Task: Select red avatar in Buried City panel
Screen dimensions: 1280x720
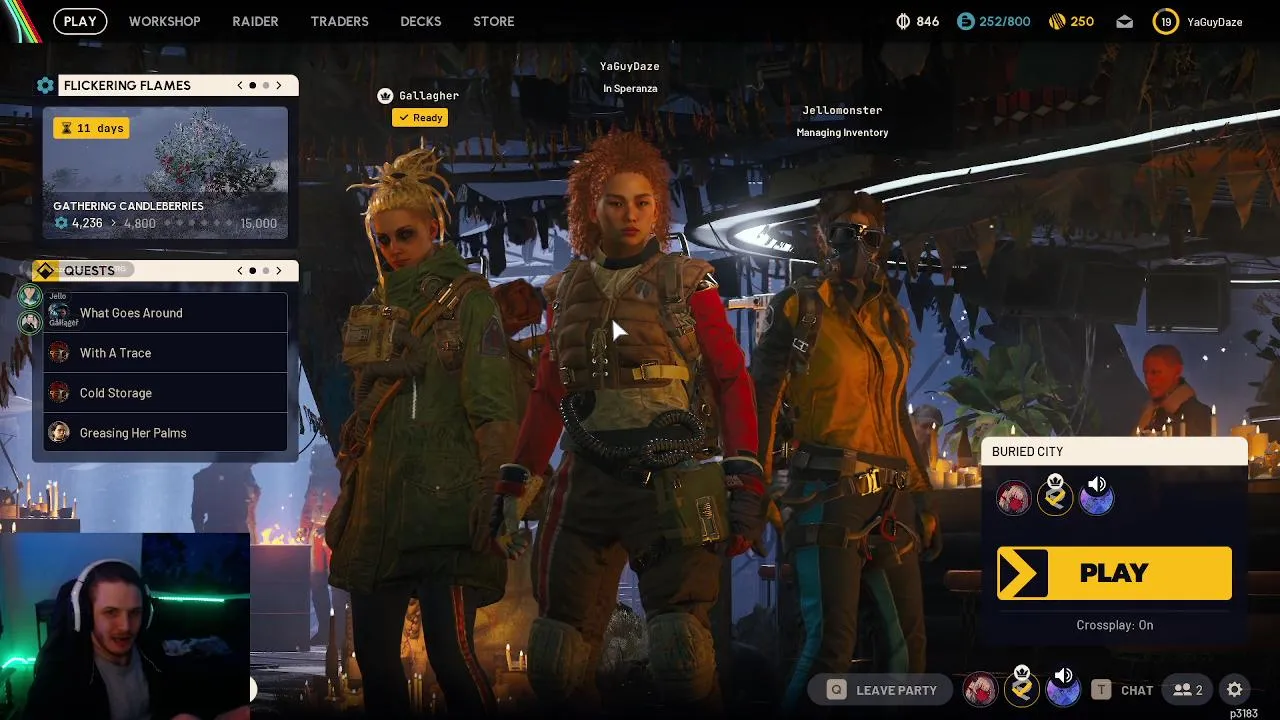Action: coord(1013,498)
